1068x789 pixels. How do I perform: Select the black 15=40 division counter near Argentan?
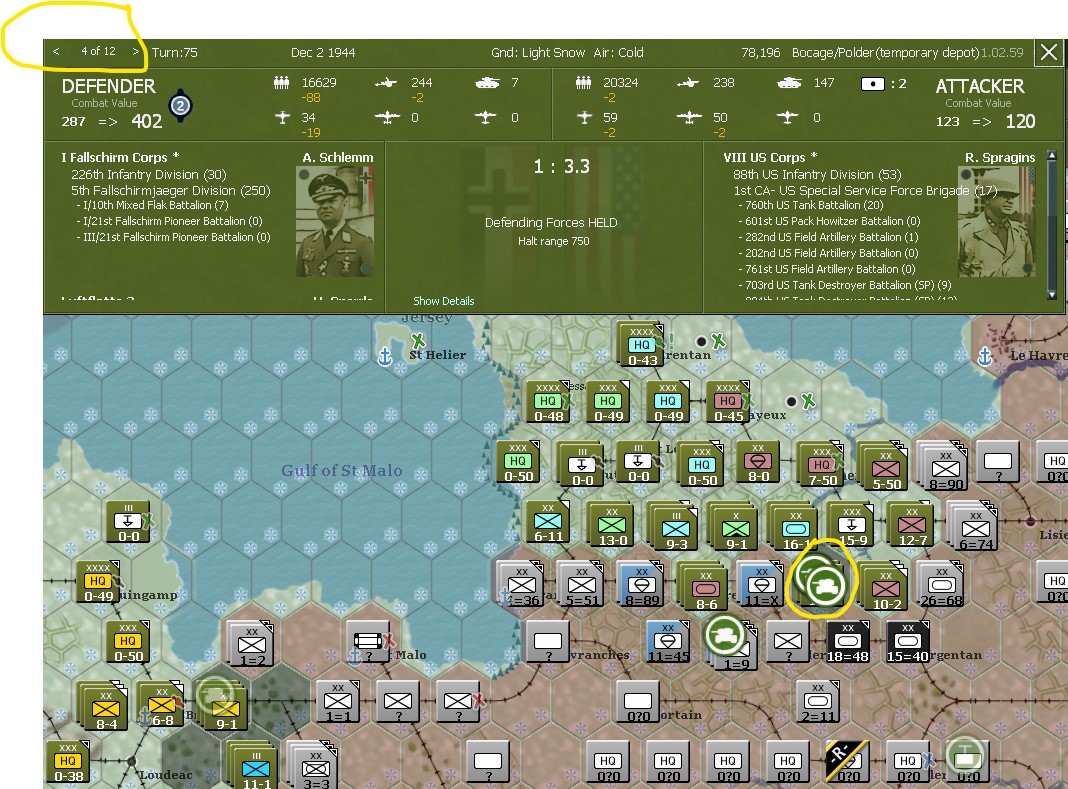point(907,641)
